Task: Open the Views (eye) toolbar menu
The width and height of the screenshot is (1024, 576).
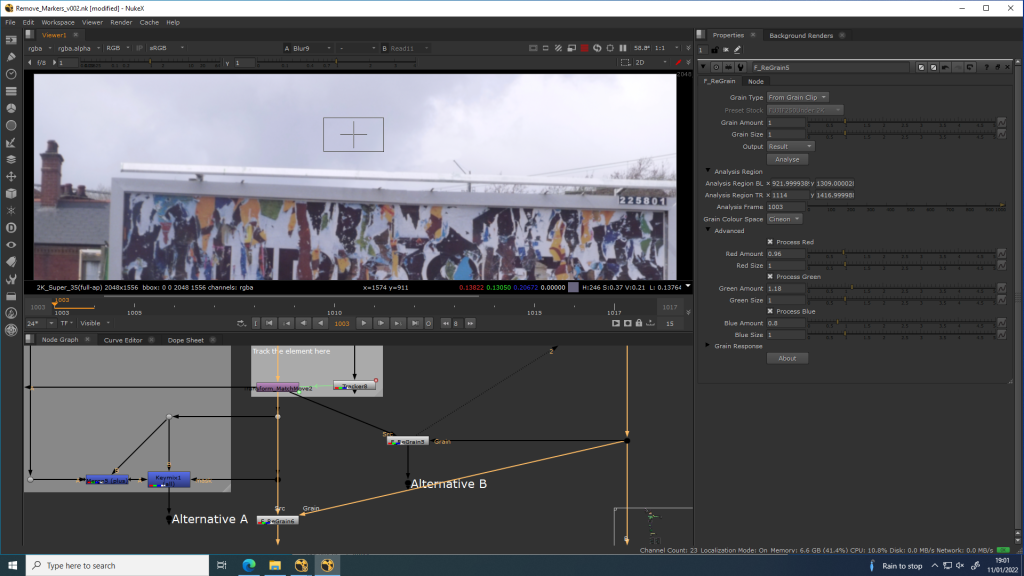Action: coord(10,245)
